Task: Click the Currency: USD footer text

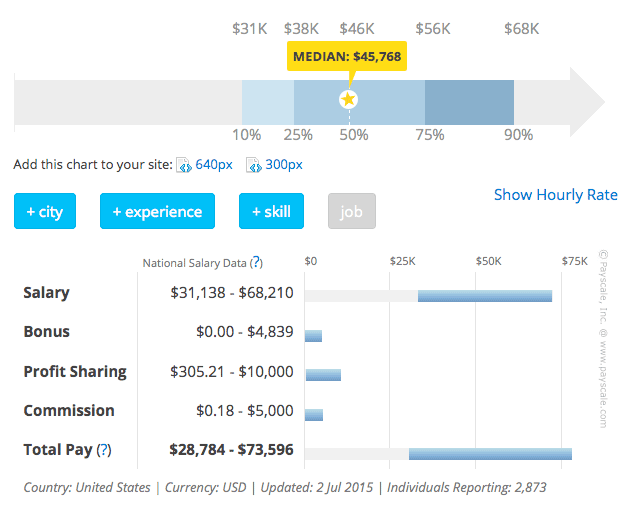Action: pyautogui.click(x=206, y=488)
